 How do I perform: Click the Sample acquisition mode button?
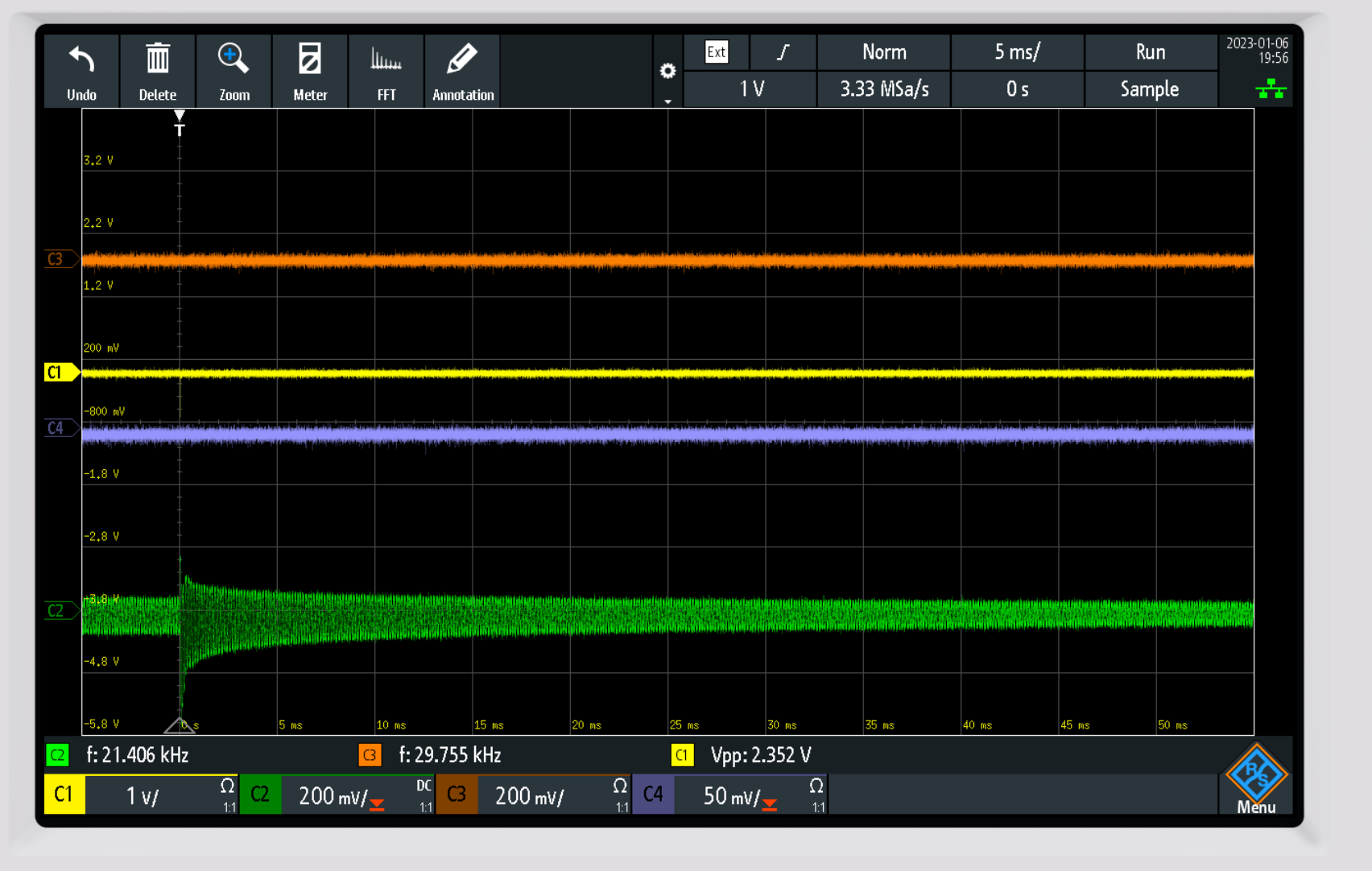[x=1149, y=89]
